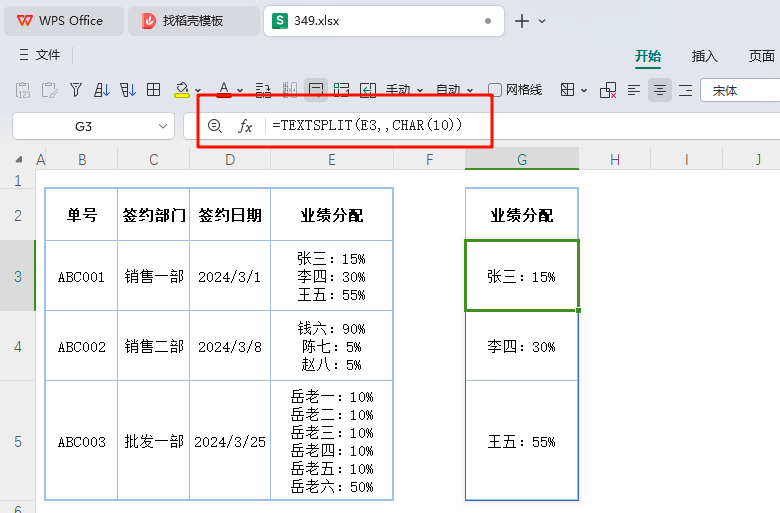Open the font color dropdown arrow

click(x=240, y=91)
